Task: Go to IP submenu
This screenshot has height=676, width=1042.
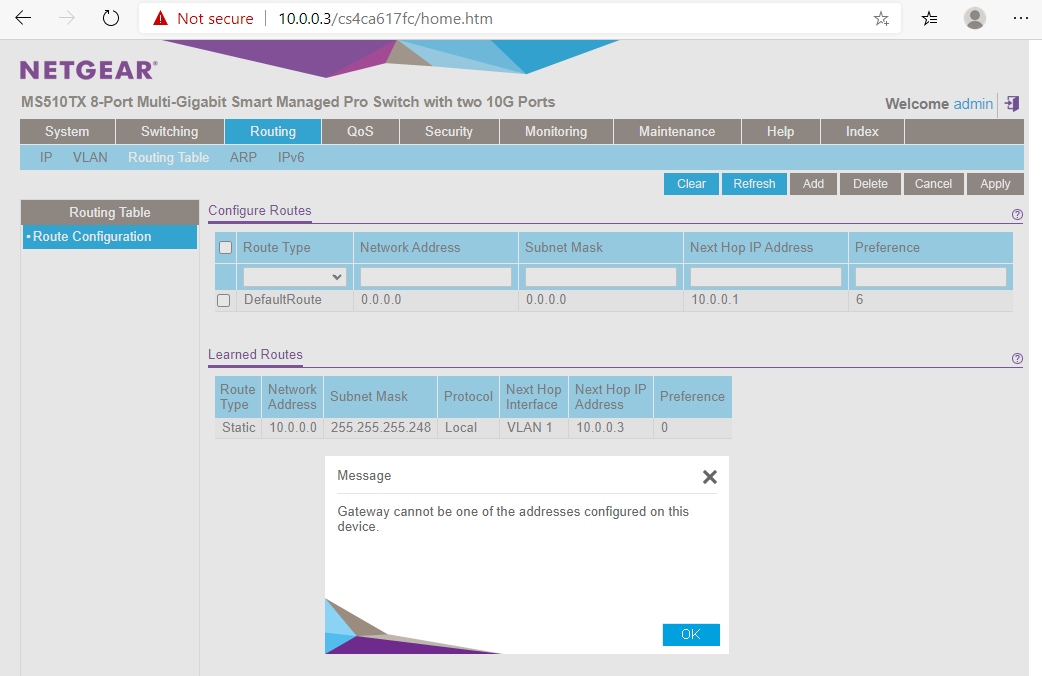Action: pyautogui.click(x=46, y=158)
